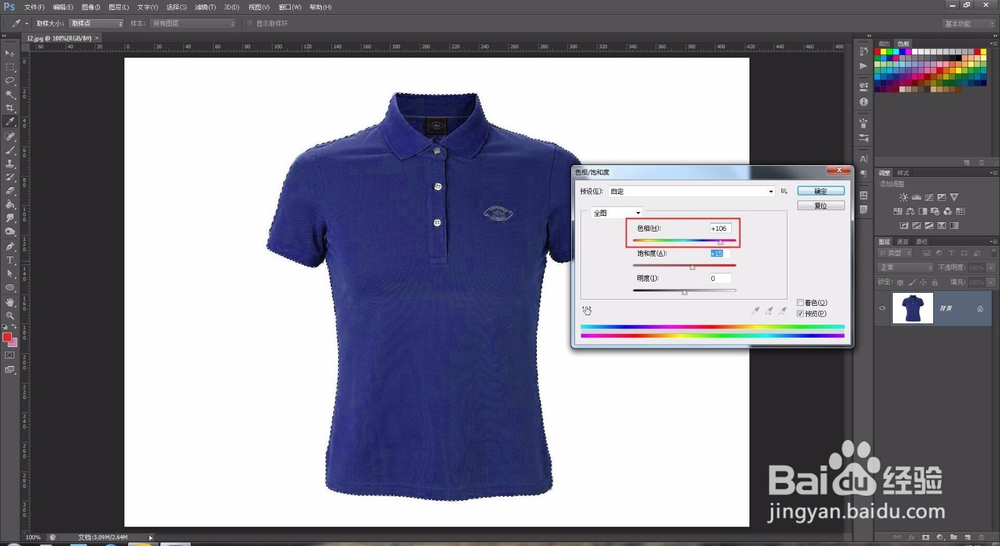
Task: Open the layer blend mode dropdown (正常)
Action: (x=905, y=267)
